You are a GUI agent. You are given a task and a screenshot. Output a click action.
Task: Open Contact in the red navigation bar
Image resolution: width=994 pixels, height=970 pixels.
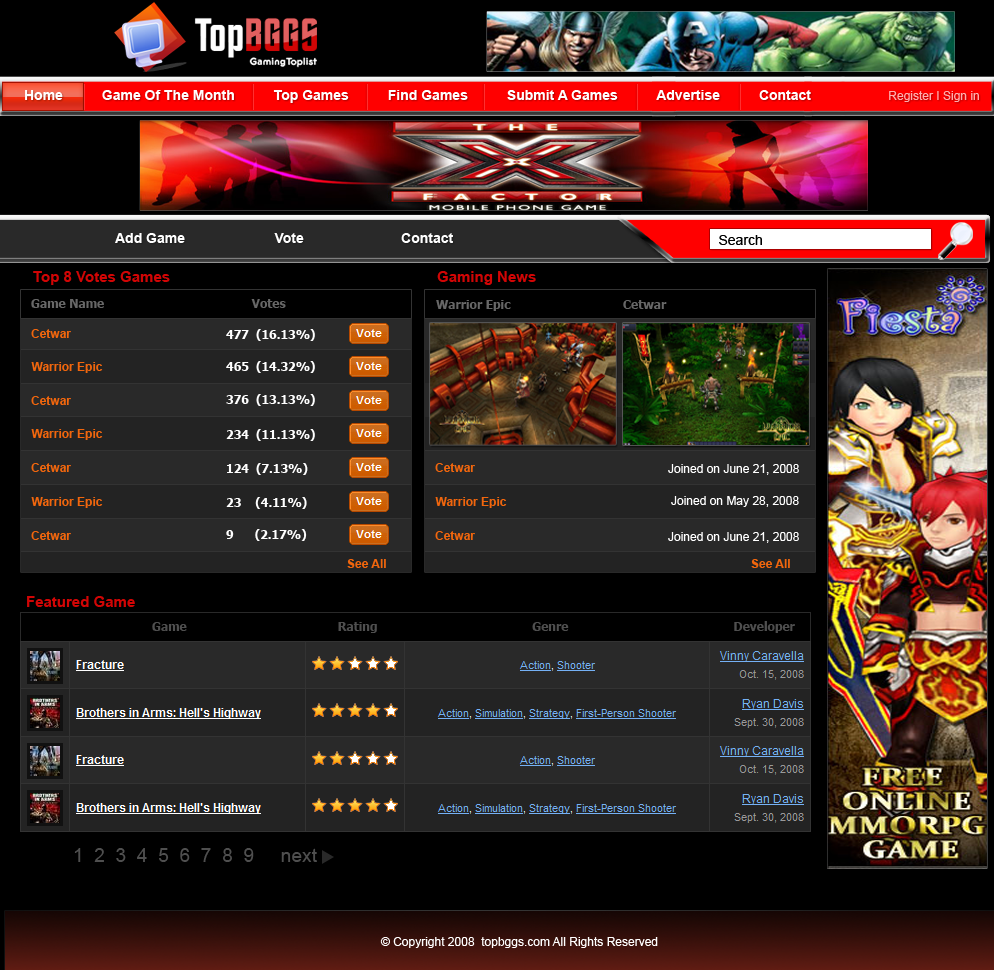point(785,96)
